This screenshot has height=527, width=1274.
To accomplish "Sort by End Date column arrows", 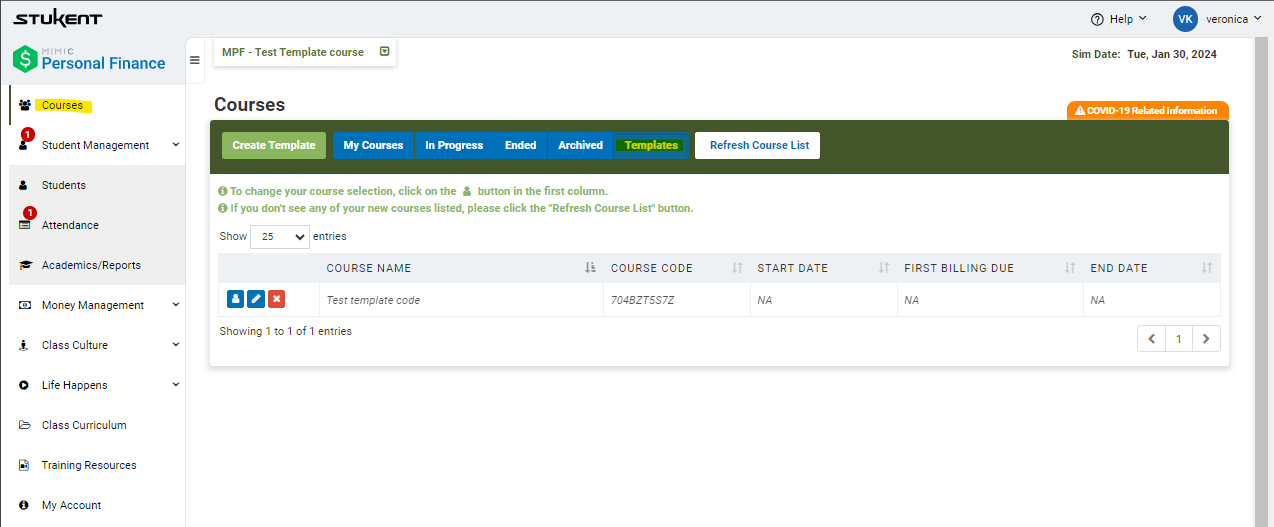I will click(x=1207, y=268).
